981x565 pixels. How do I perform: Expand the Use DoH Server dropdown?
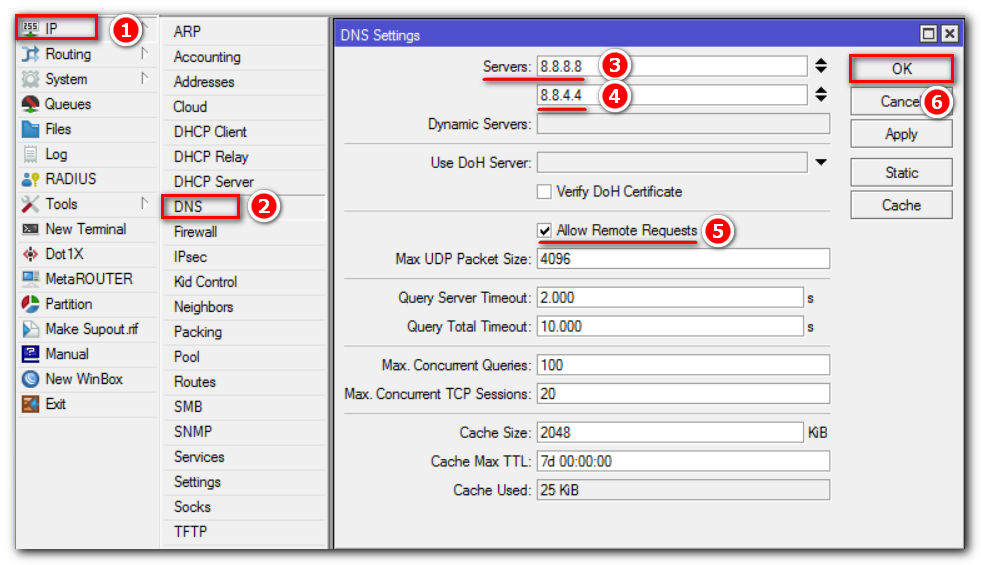pos(821,162)
